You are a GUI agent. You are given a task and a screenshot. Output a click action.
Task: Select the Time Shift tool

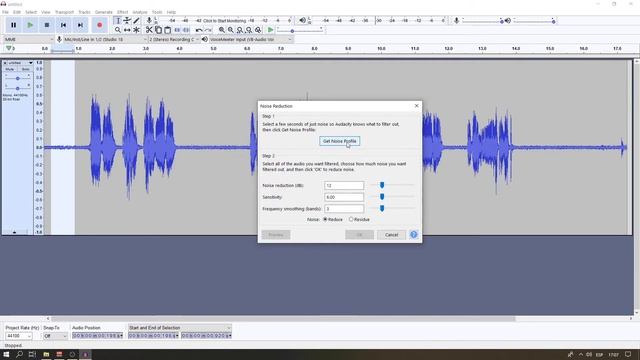pyautogui.click(x=127, y=30)
